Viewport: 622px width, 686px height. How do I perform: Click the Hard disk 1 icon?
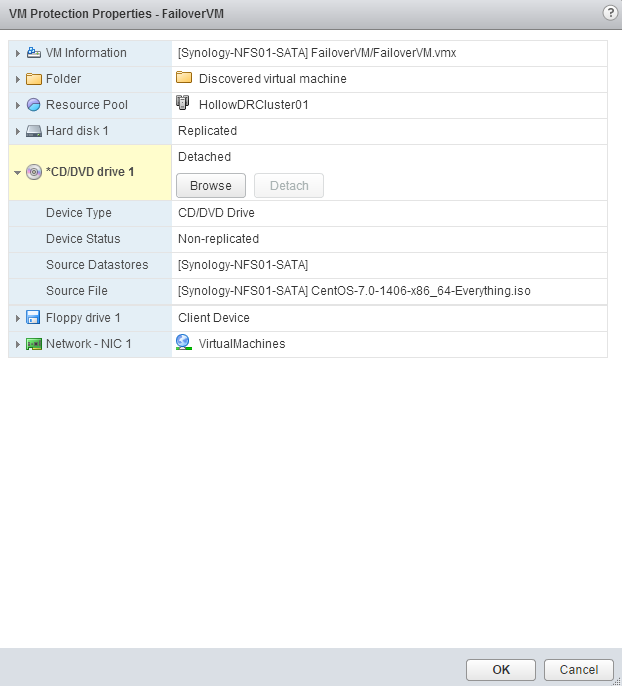pyautogui.click(x=34, y=131)
